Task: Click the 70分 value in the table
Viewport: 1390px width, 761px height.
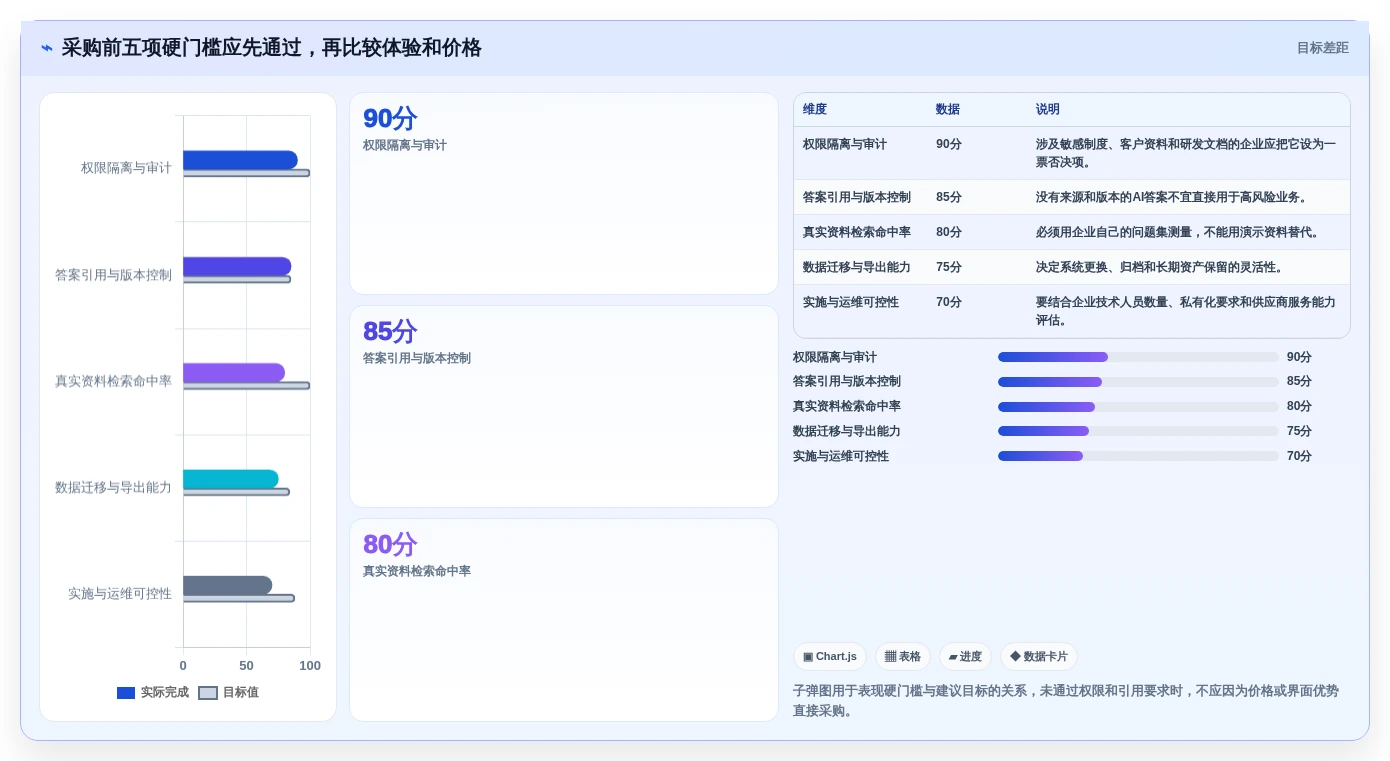Action: click(949, 302)
